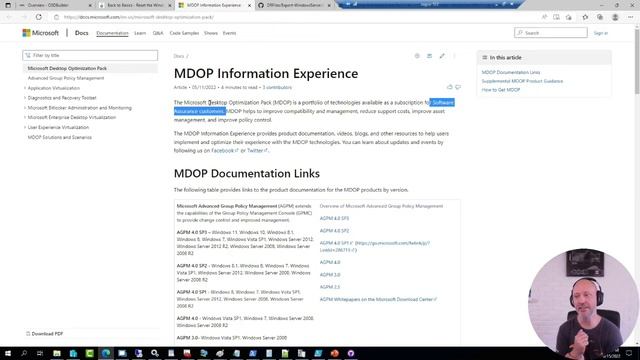Click the Edge profile avatar icon
Screen dimensions: 640x360
(x=615, y=17)
